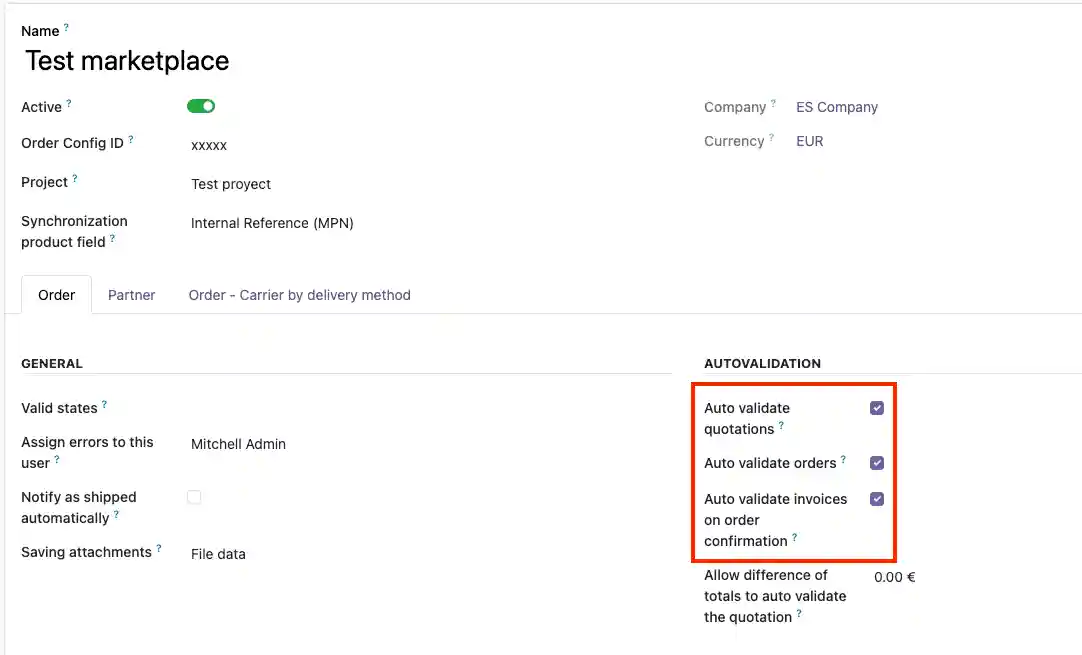1082x655 pixels.
Task: Click the help icon beside Active label
Action: pyautogui.click(x=69, y=103)
